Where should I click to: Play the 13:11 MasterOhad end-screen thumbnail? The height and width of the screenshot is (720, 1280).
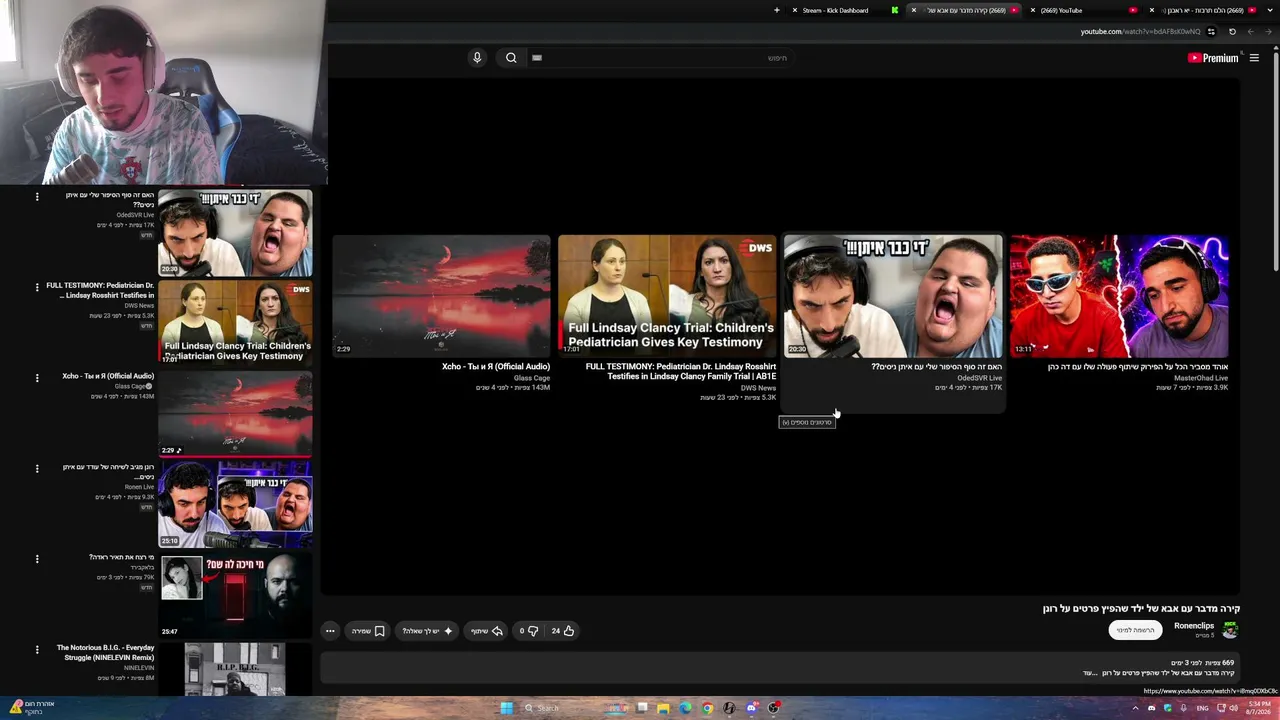pyautogui.click(x=1119, y=296)
